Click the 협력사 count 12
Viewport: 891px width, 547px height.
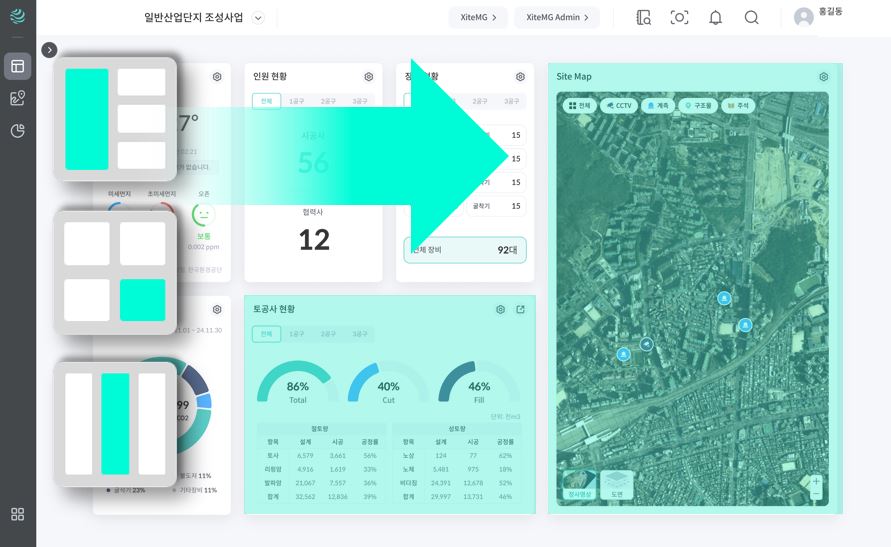click(314, 240)
